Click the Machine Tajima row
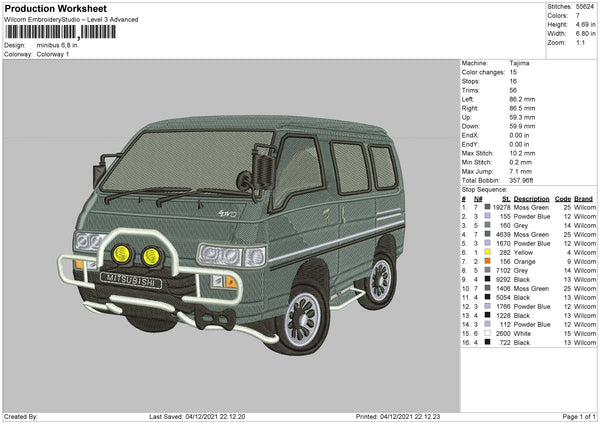The width and height of the screenshot is (600, 424). 495,63
